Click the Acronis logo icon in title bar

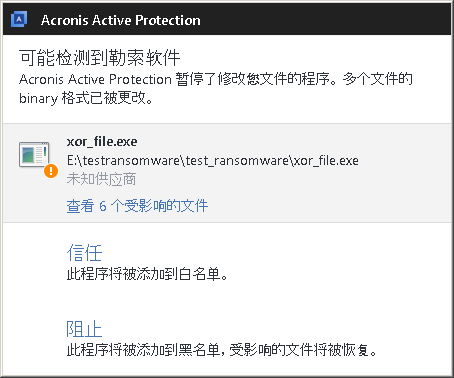pyautogui.click(x=19, y=20)
